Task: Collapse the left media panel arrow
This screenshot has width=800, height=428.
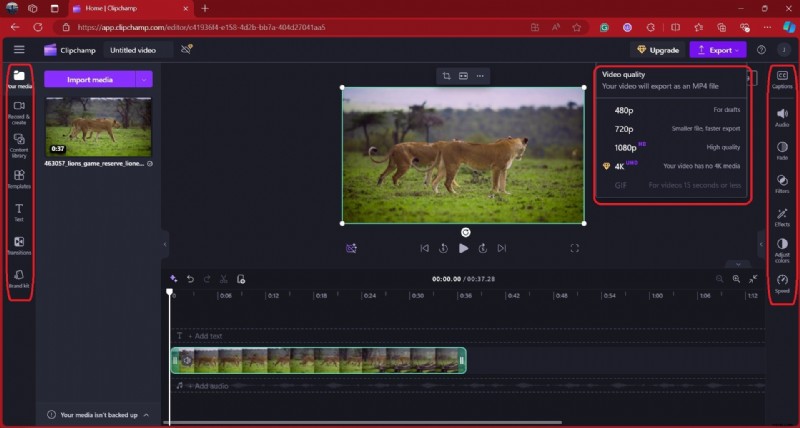Action: click(165, 244)
